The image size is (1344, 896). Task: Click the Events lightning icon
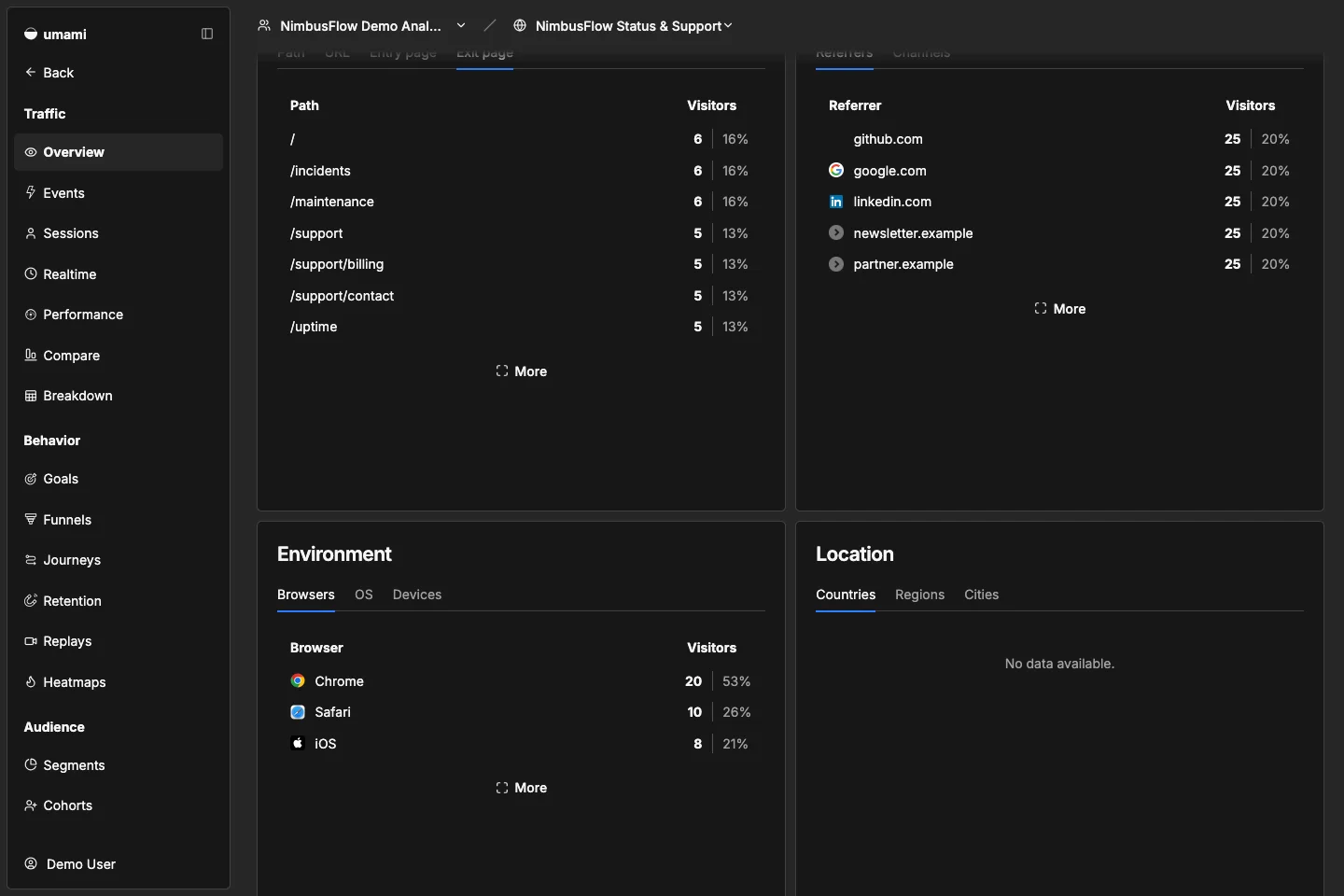pos(31,192)
